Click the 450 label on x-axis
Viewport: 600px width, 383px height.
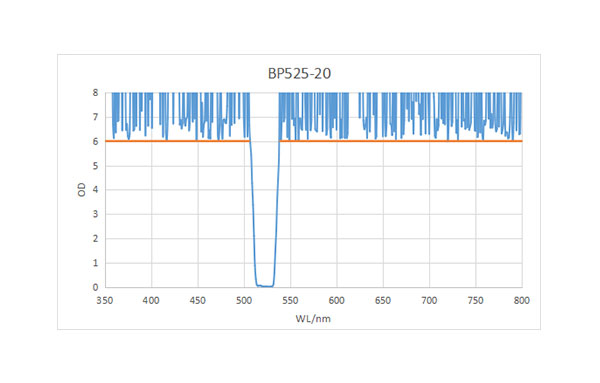[x=197, y=301]
